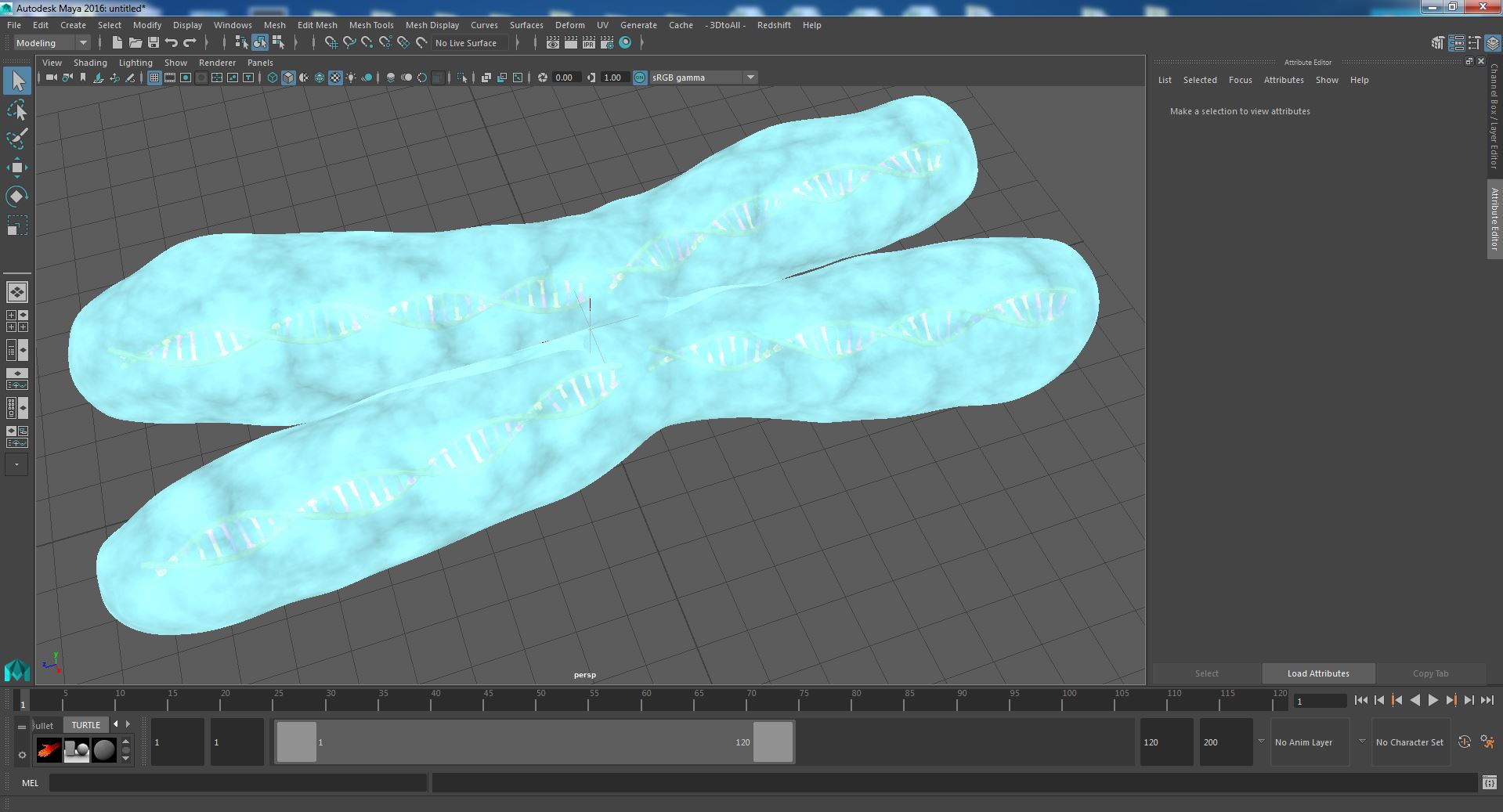1503x812 pixels.
Task: Open Render Settings icon
Action: [607, 43]
